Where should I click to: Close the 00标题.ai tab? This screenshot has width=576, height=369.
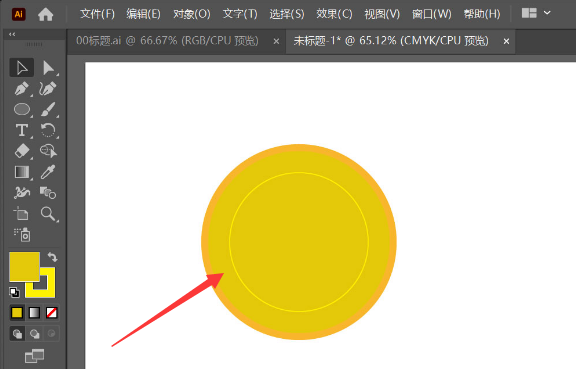point(276,42)
